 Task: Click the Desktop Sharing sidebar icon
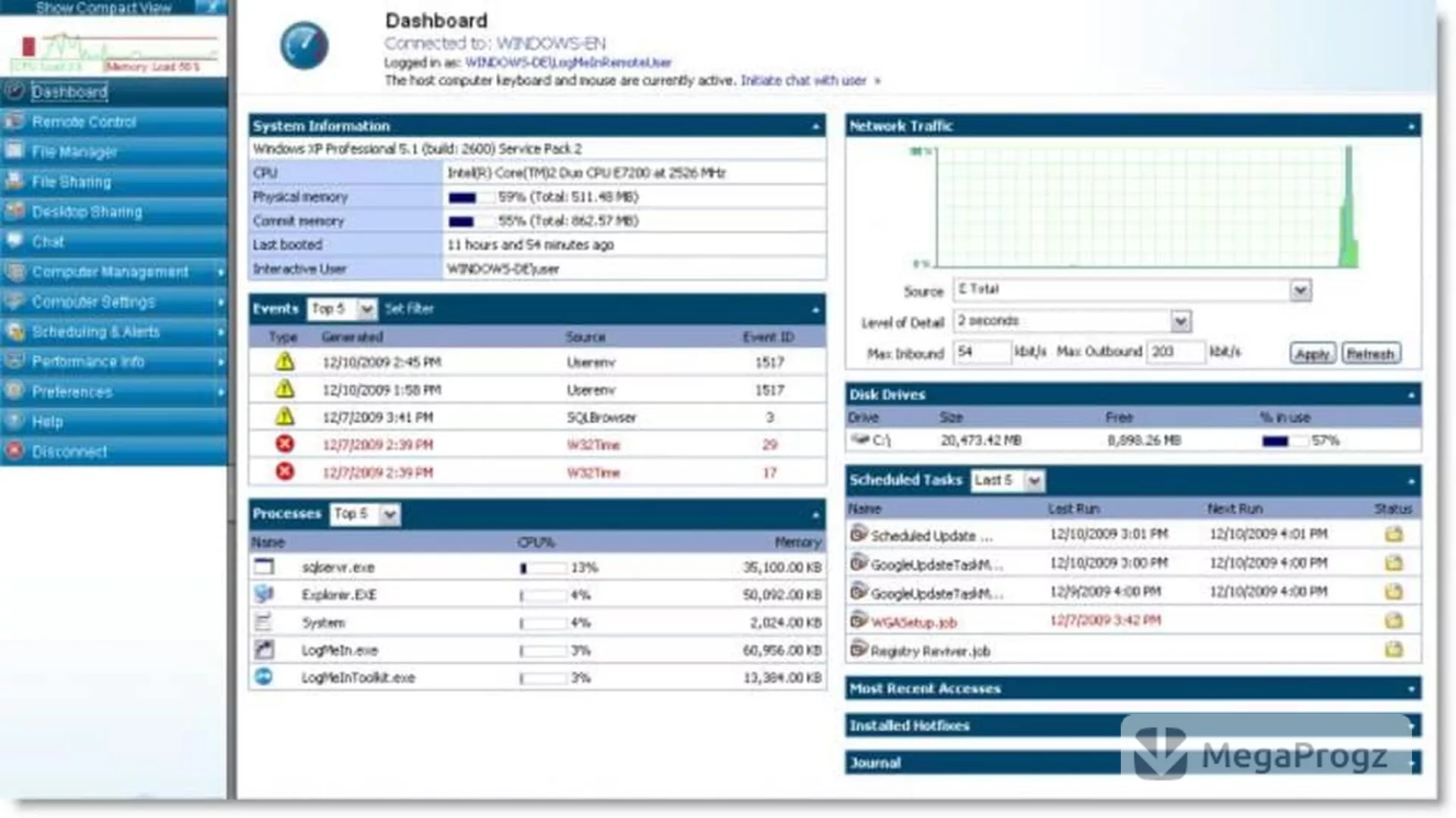tap(14, 211)
